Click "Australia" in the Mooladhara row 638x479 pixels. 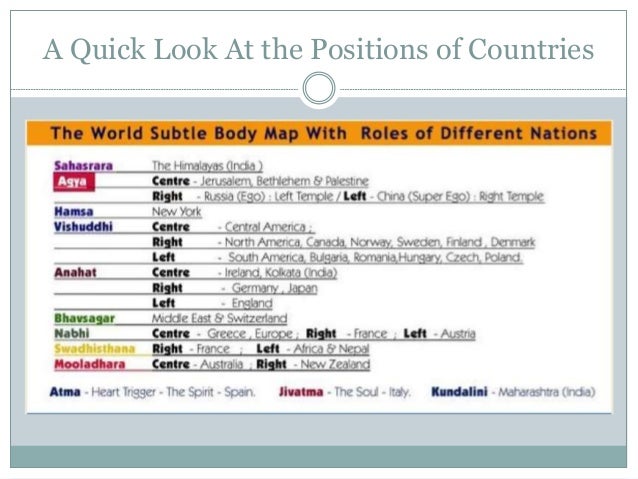(x=221, y=364)
